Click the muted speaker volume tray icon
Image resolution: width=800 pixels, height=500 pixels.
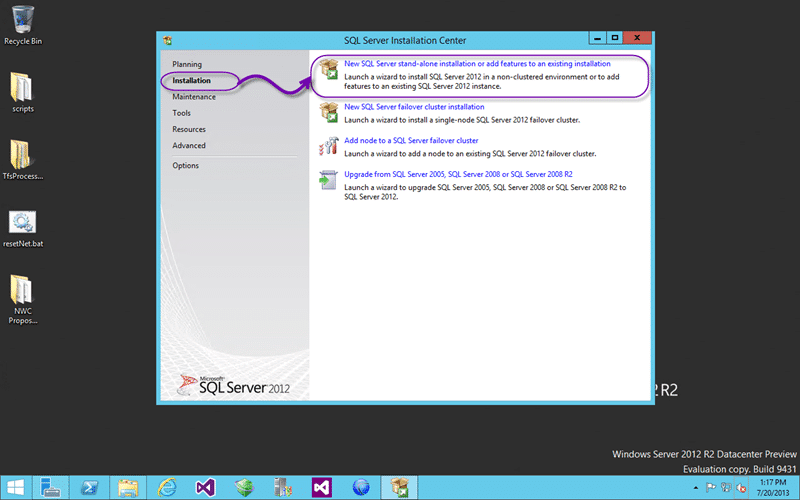[741, 488]
